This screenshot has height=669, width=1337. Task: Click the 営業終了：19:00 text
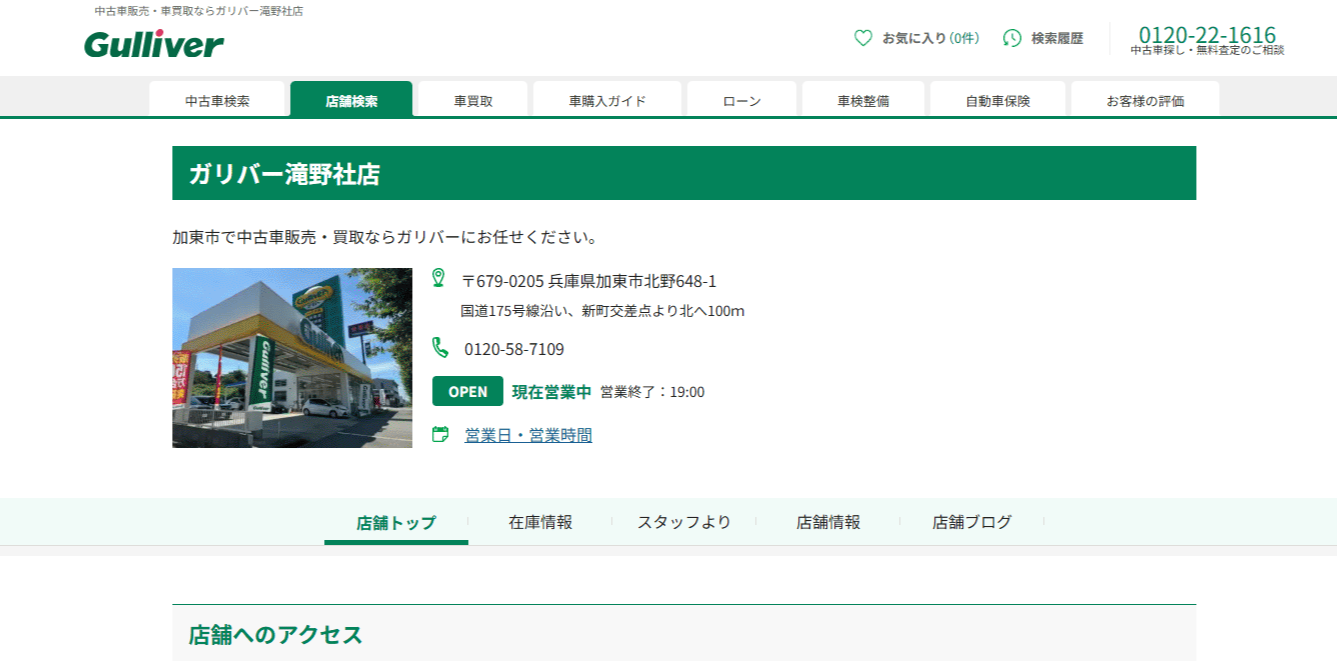[652, 392]
